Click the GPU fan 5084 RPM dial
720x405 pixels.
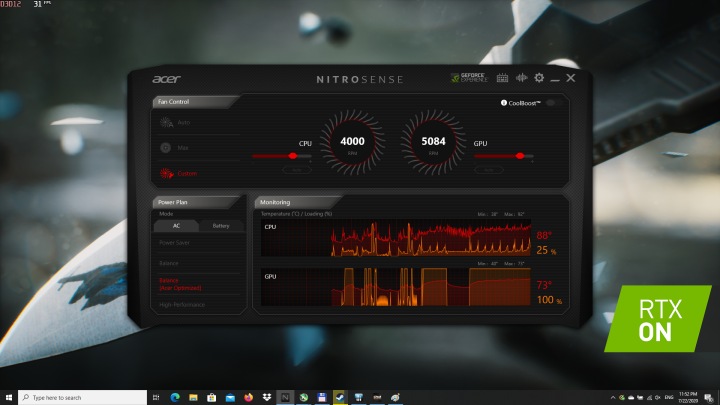click(x=433, y=142)
